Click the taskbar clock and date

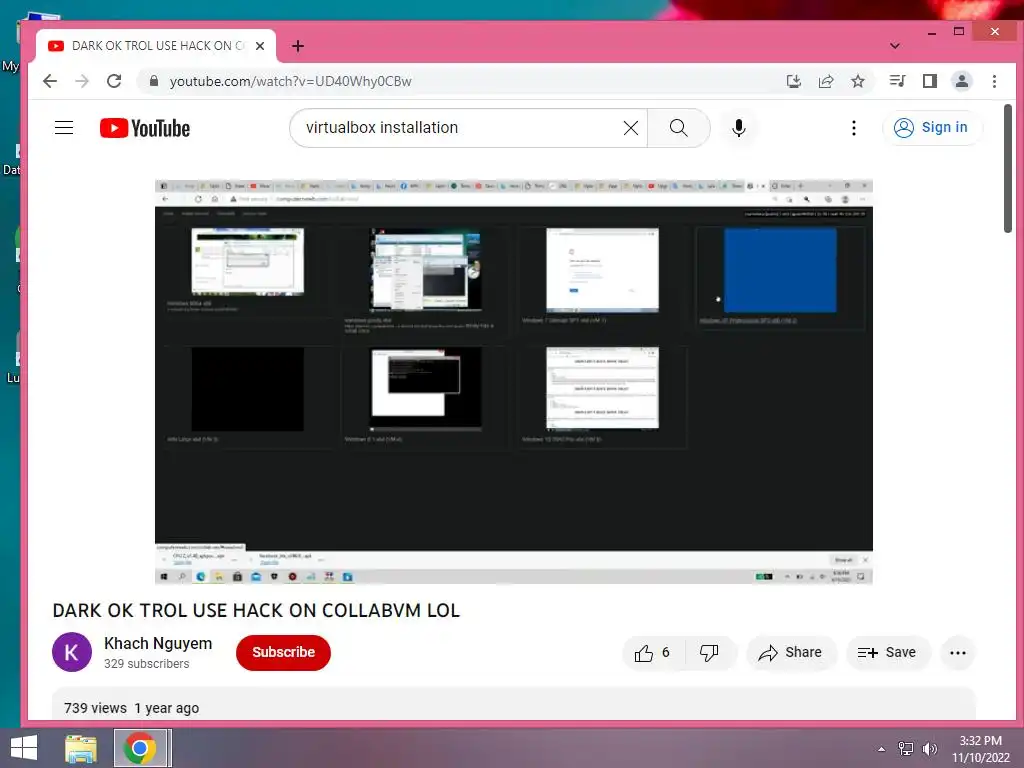click(980, 749)
